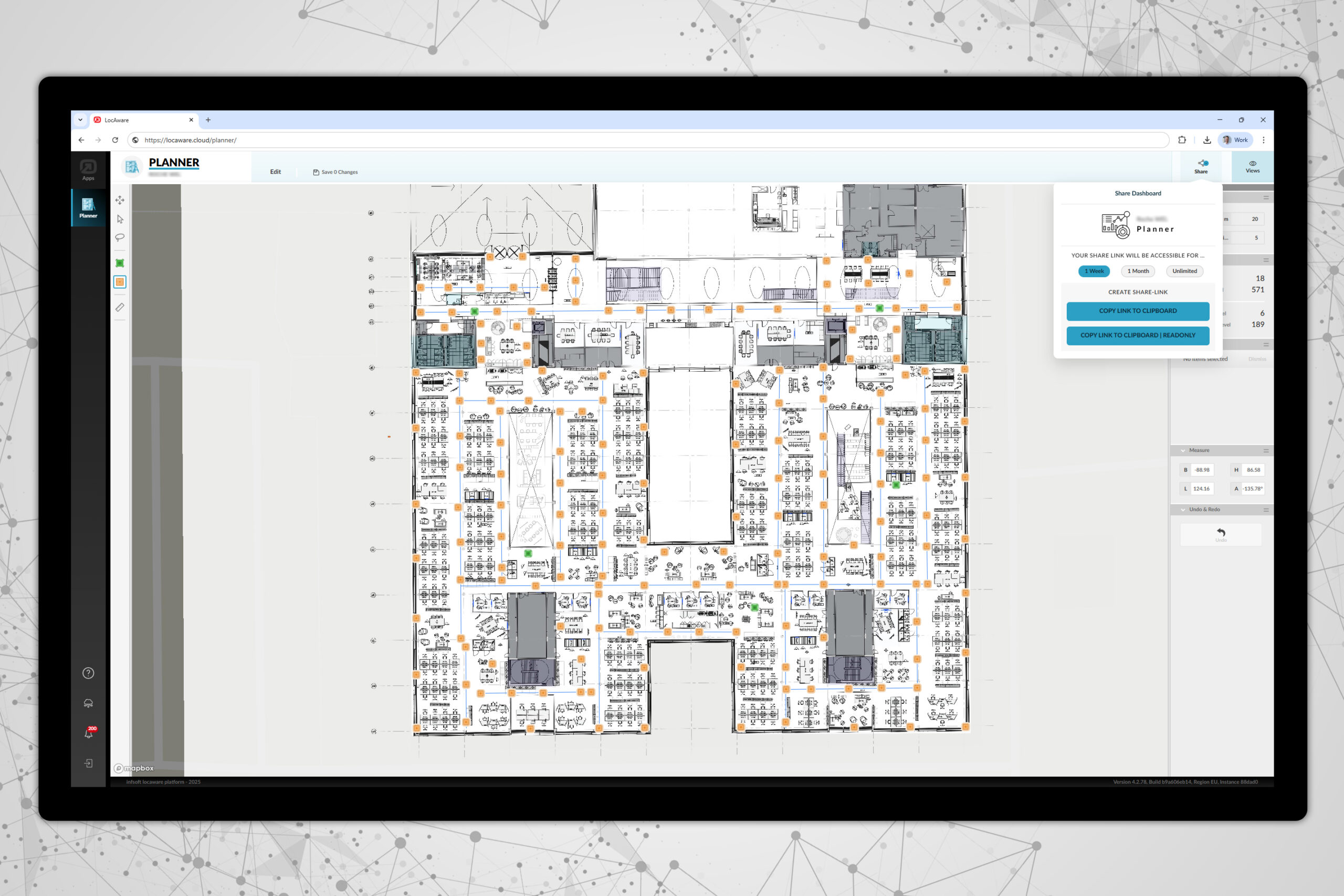Screen dimensions: 1344x896
Task: Open notifications via the bell with 200 badge
Action: [x=88, y=733]
